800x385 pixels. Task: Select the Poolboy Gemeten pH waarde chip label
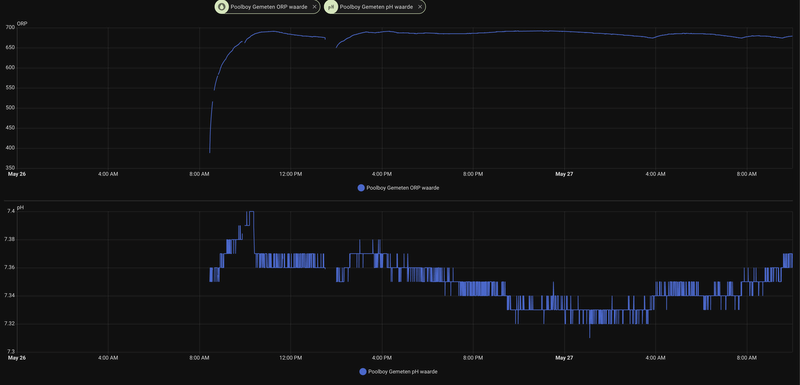coord(376,7)
